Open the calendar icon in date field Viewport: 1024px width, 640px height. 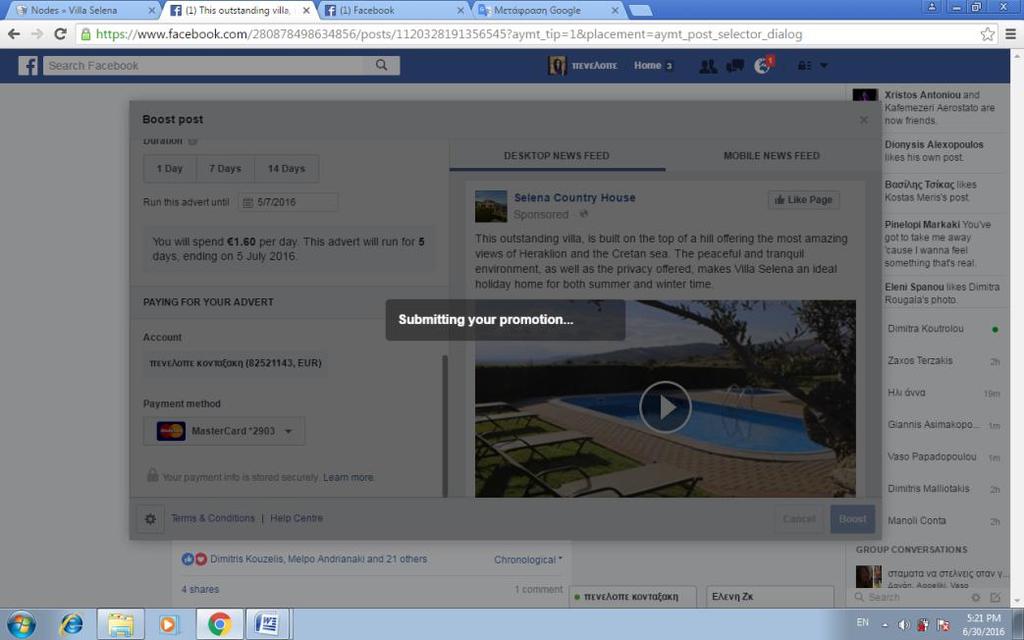coord(248,202)
